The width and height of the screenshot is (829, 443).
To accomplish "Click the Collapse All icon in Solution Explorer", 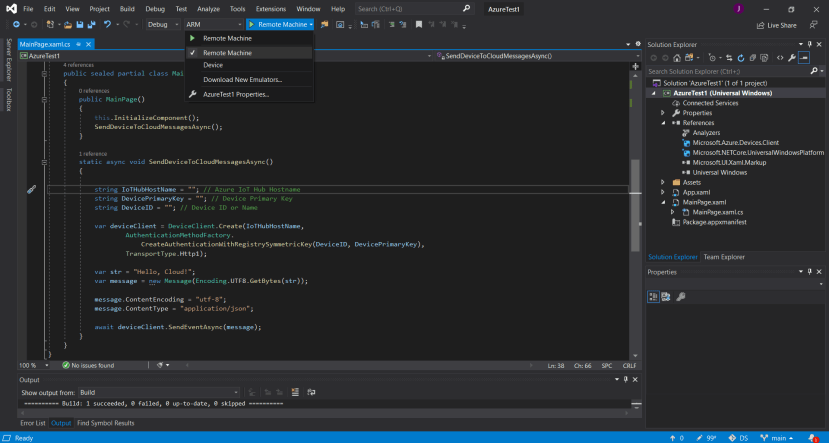I will coord(752,58).
